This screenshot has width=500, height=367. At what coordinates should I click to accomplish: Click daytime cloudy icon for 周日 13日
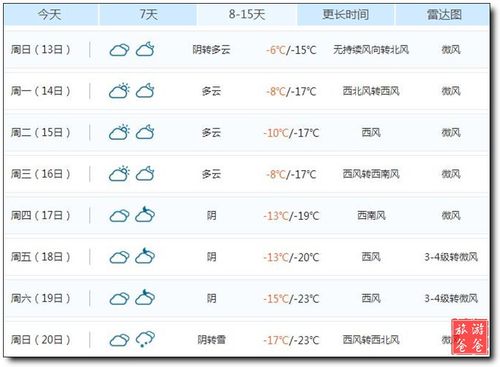(119, 50)
